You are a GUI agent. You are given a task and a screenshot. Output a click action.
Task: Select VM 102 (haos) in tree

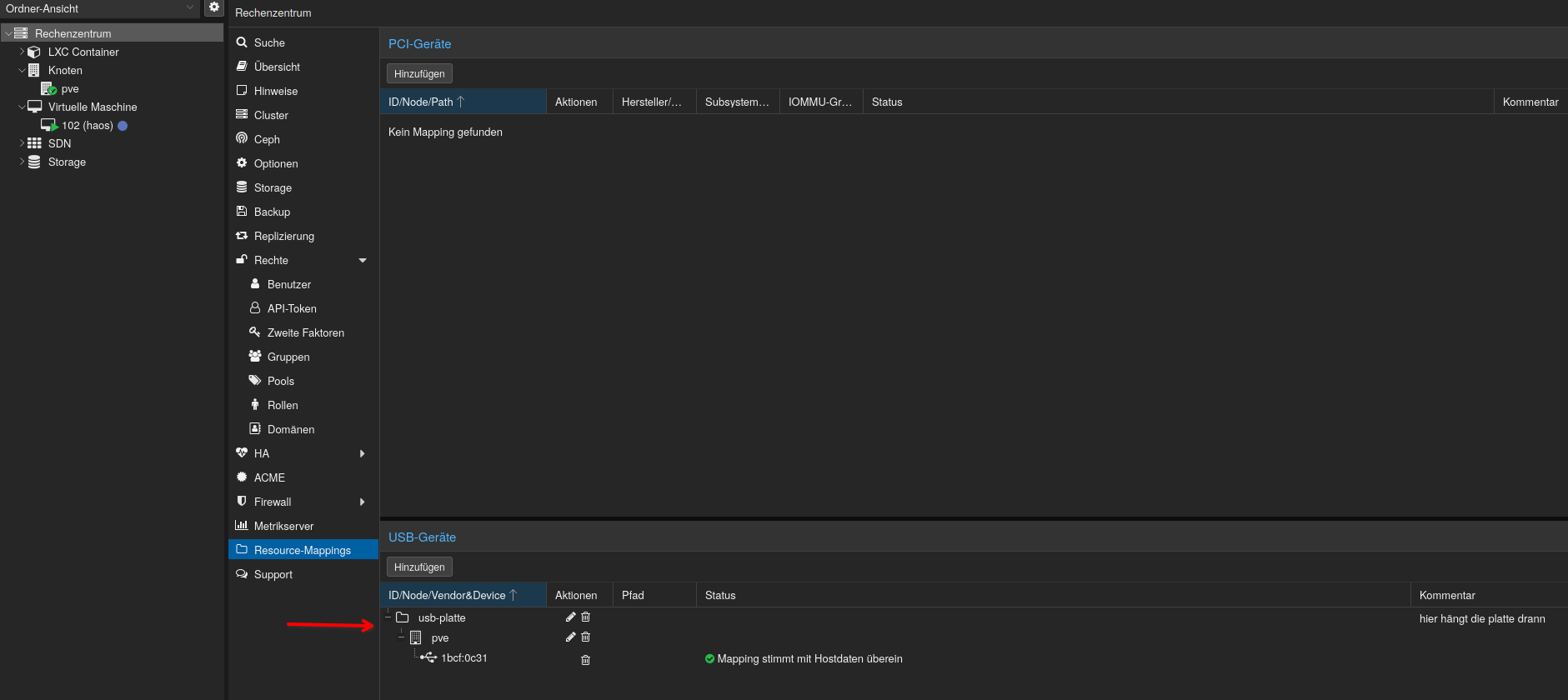[88, 126]
